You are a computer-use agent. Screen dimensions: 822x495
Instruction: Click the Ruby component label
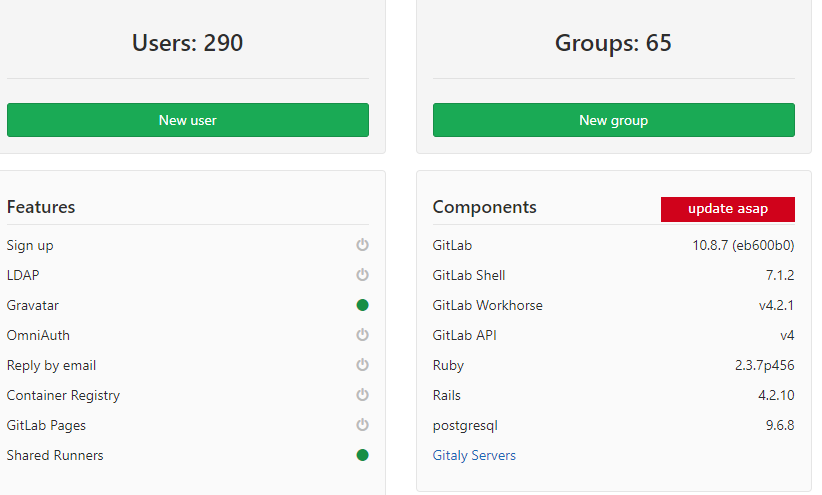(448, 365)
